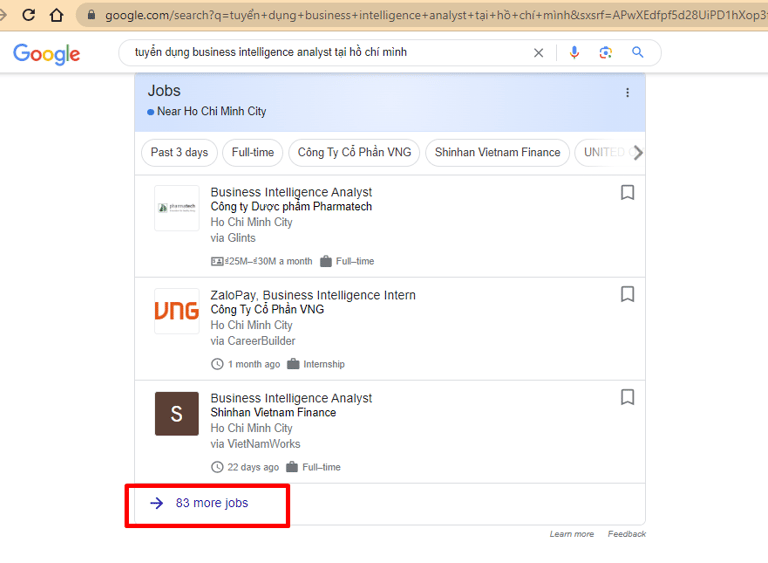
Task: Click '1 month ago' posting time
Action: click(x=254, y=364)
